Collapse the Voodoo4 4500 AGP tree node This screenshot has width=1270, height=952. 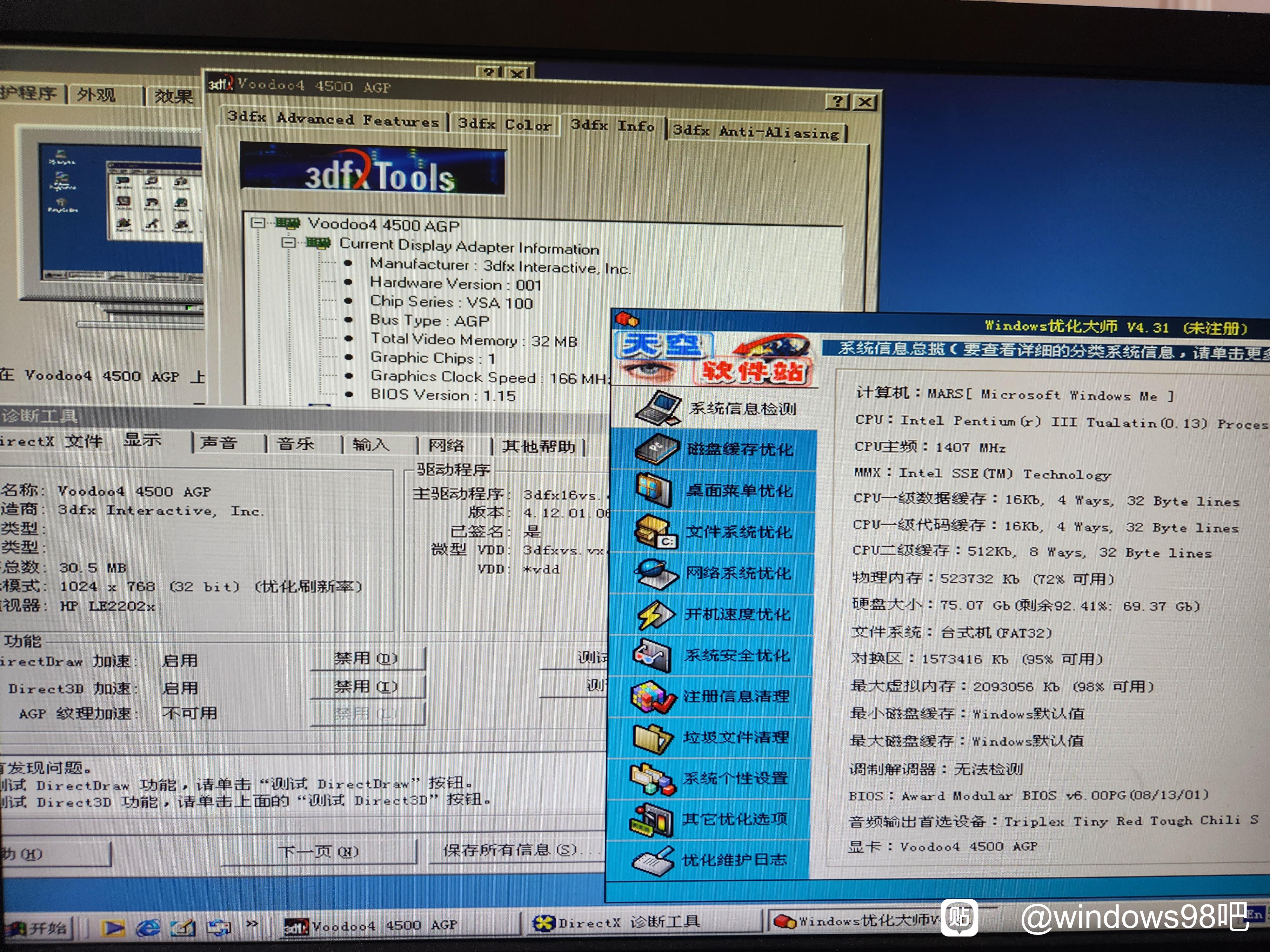coord(258,222)
